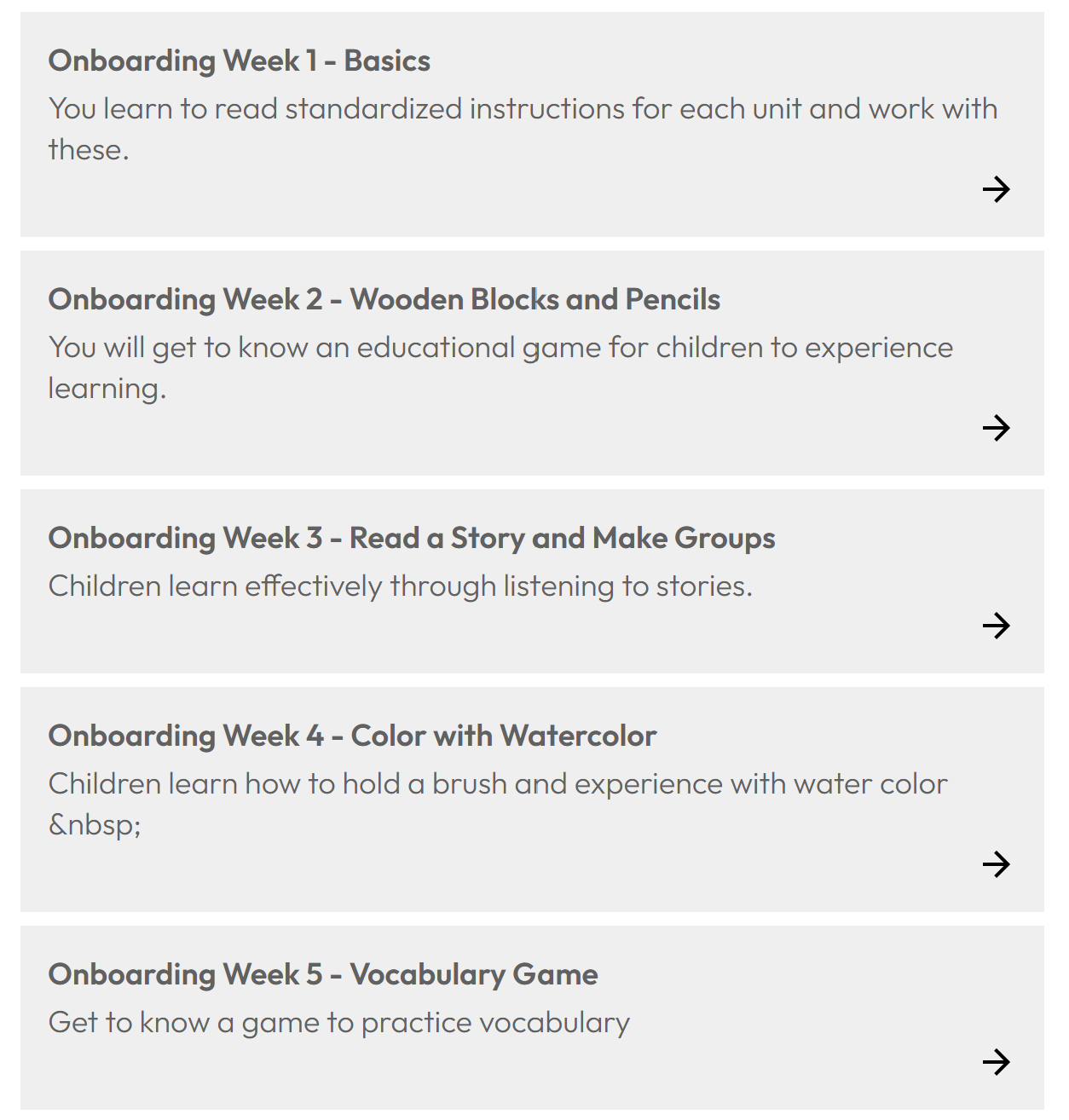Click the 'You learn to read standardized instructions' text

(522, 109)
